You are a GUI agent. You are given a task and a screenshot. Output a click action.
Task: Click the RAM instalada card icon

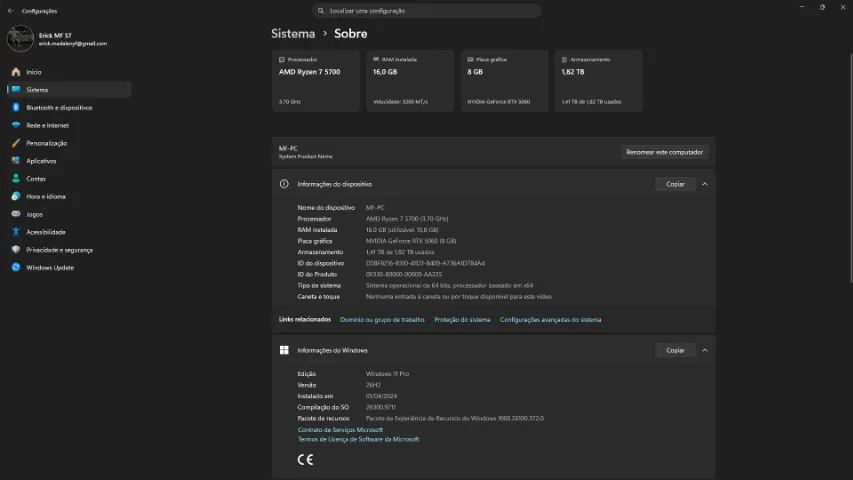[x=376, y=59]
